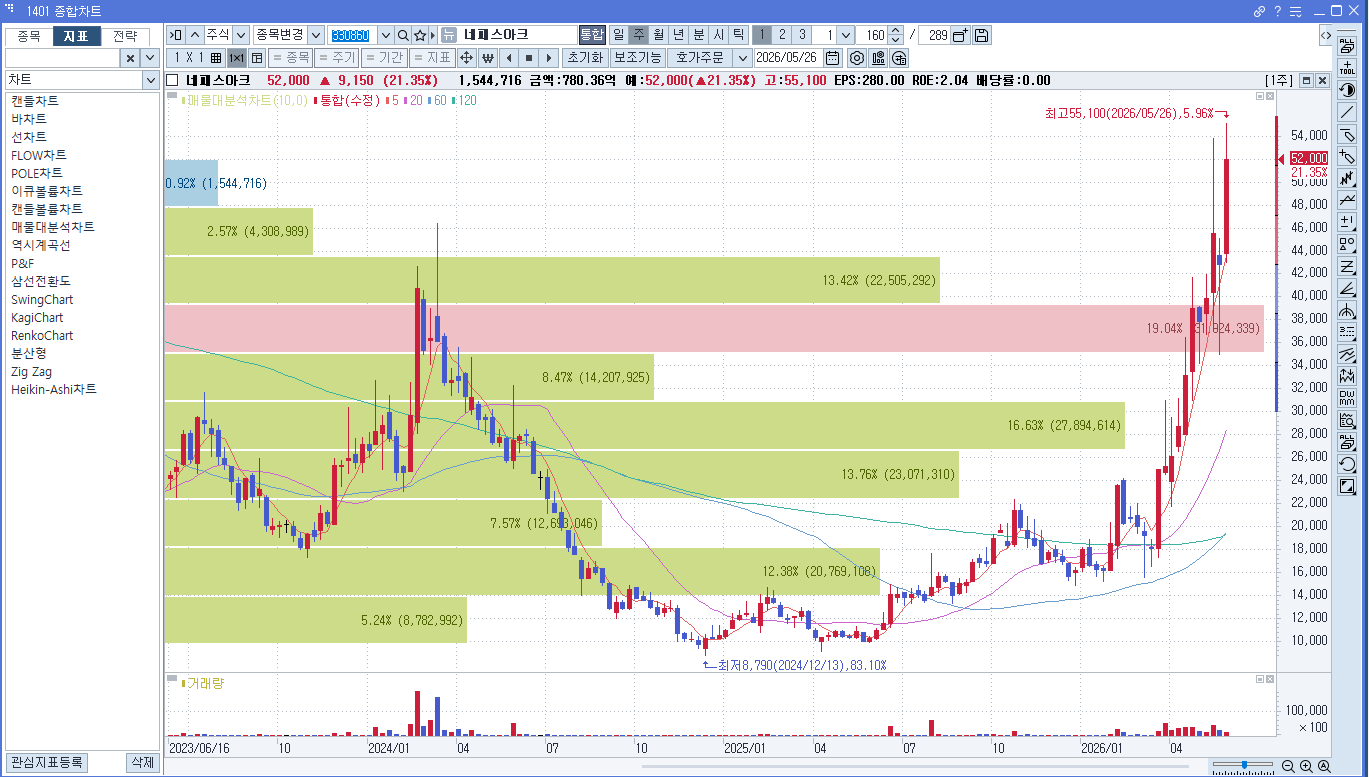Select the 분 minute period button
This screenshot has width=1369, height=777.
(x=698, y=35)
